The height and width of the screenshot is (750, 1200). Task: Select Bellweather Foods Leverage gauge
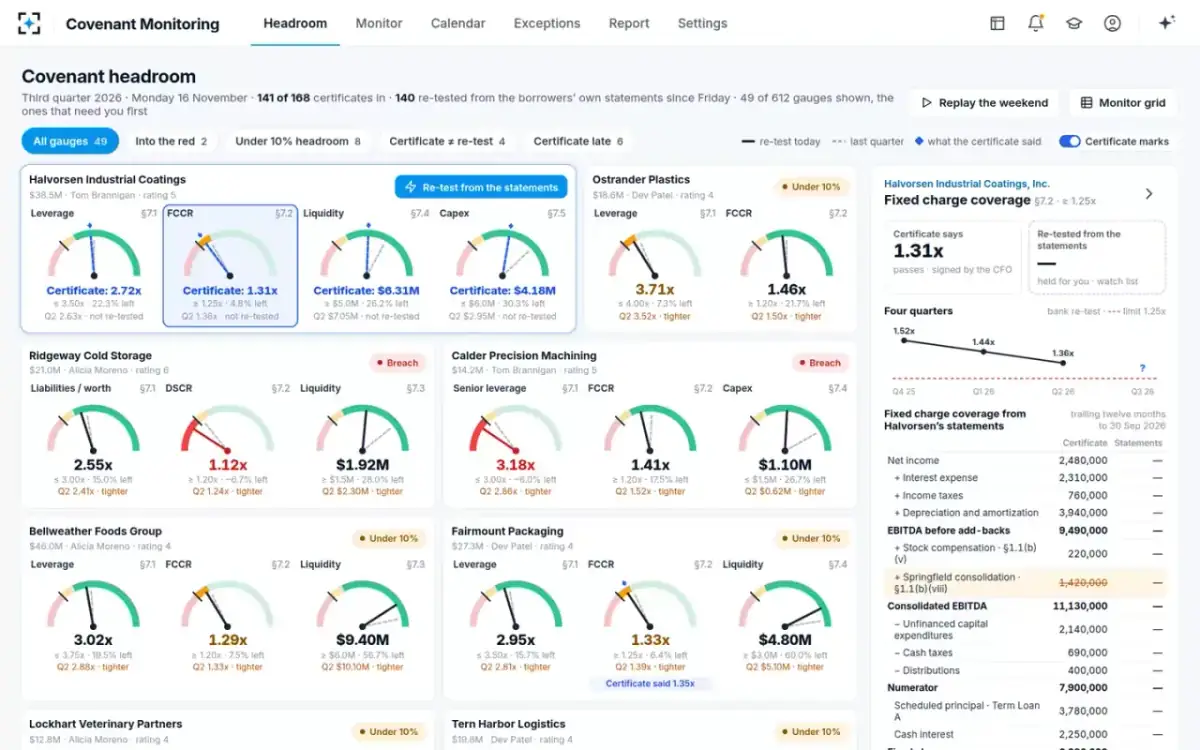click(93, 615)
